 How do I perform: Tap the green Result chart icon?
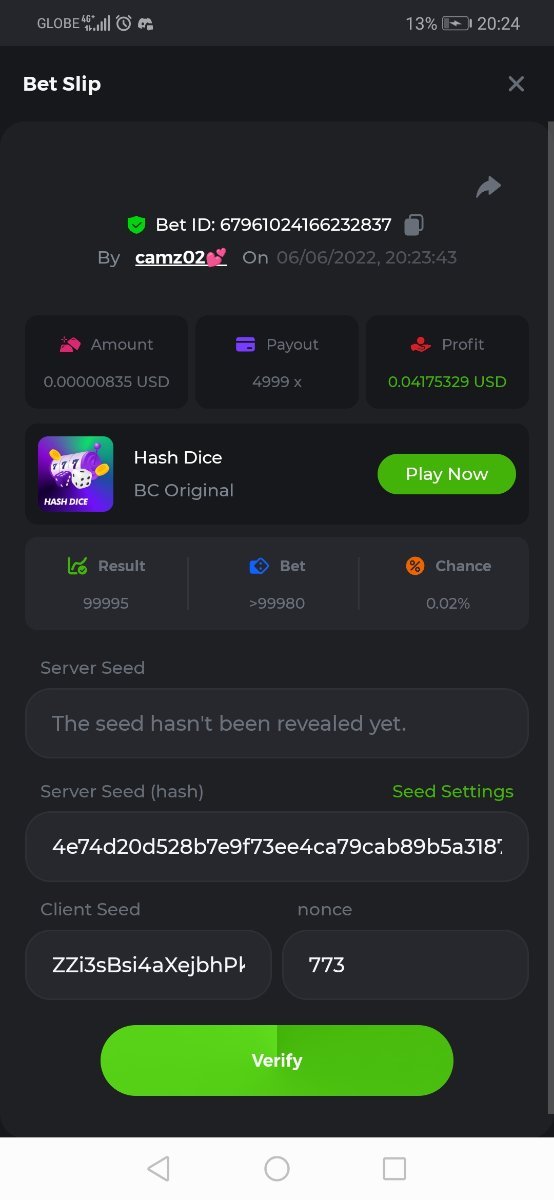(77, 566)
